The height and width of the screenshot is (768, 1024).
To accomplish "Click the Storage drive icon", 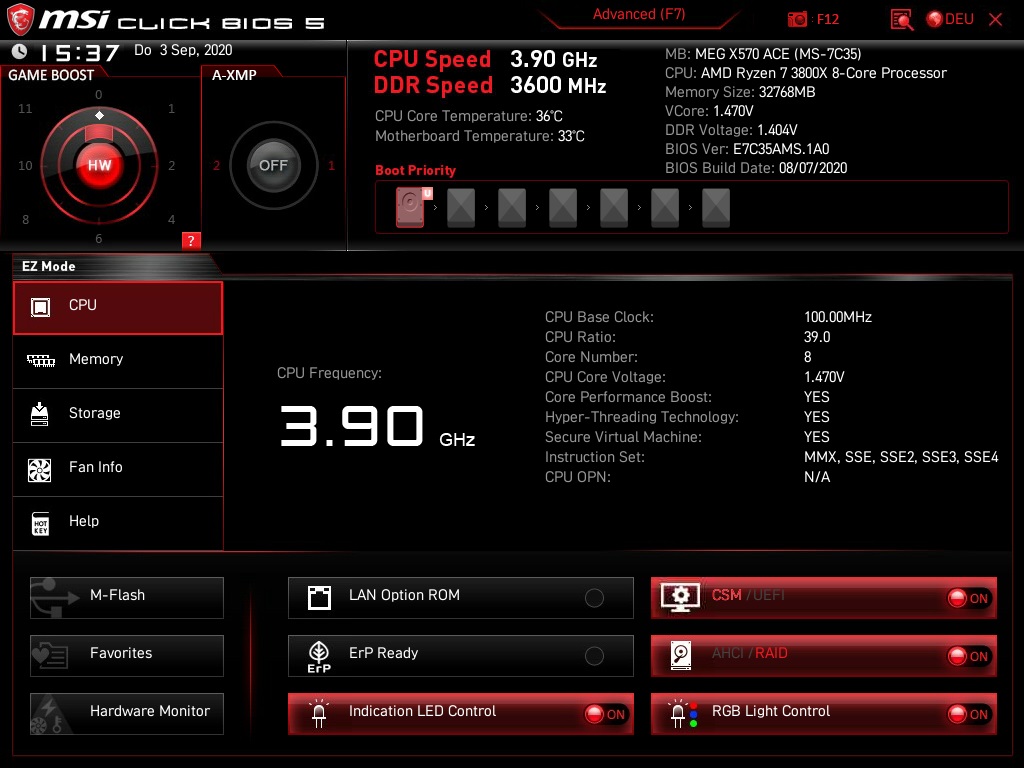I will click(39, 414).
